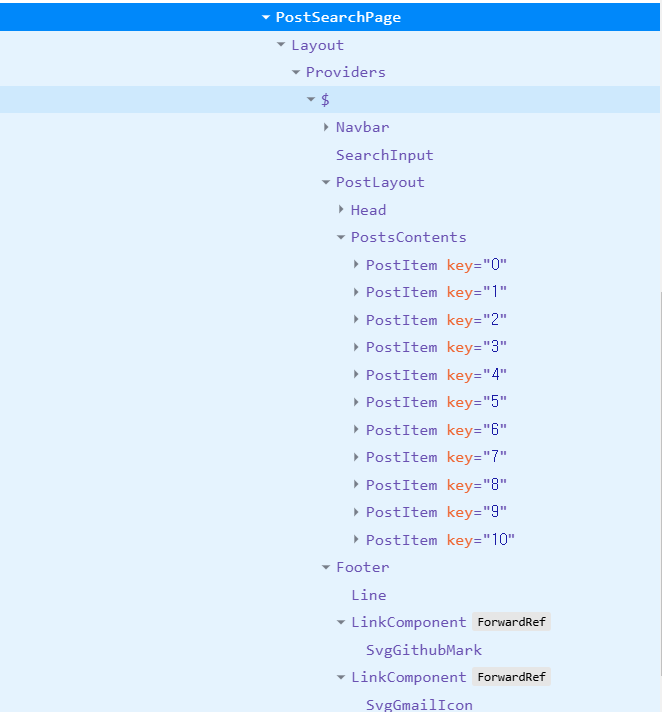Viewport: 662px width, 712px height.
Task: Expand the Navbar node arrow
Action: point(326,127)
